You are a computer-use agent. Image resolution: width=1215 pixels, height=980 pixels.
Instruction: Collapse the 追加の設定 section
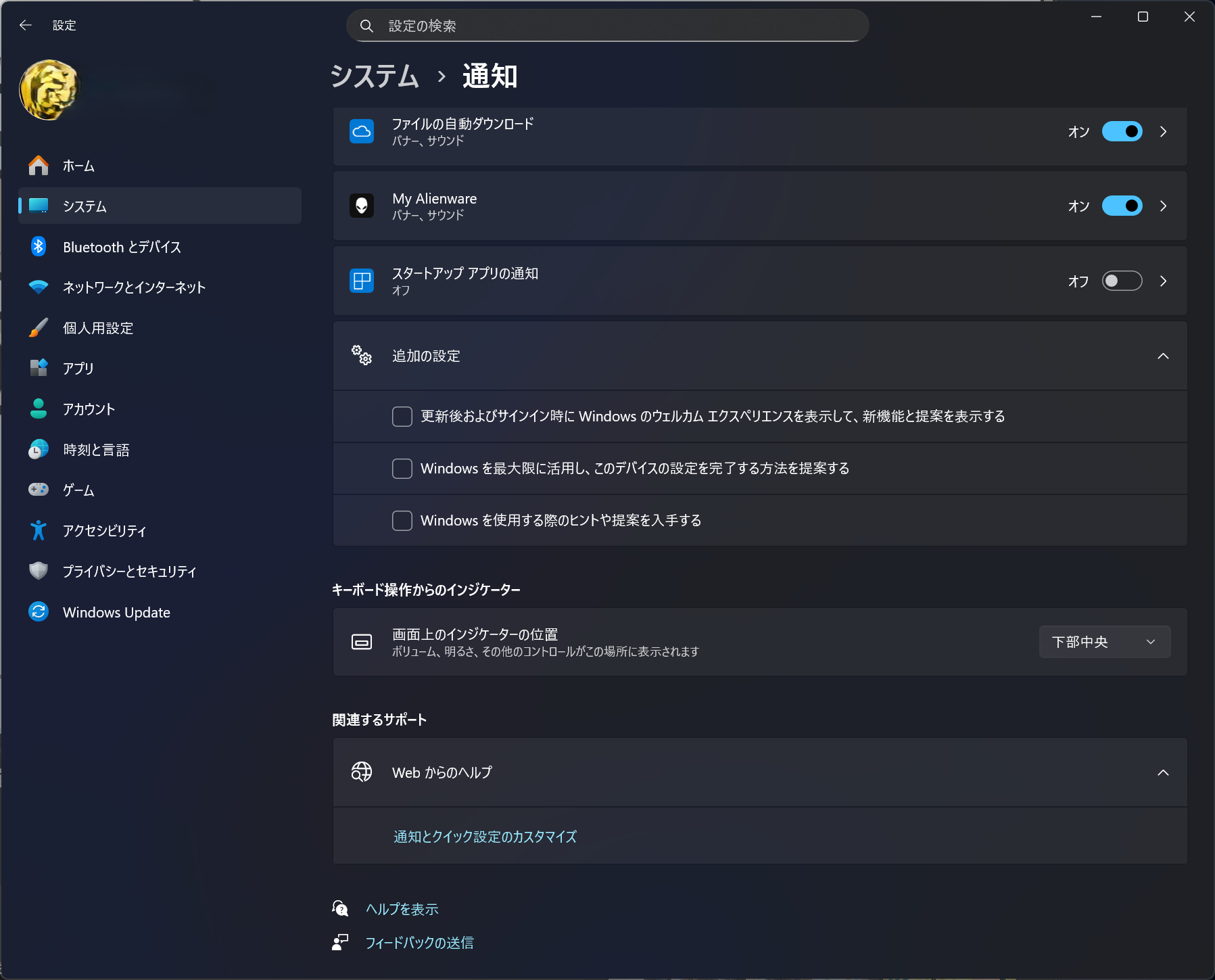click(x=1163, y=356)
